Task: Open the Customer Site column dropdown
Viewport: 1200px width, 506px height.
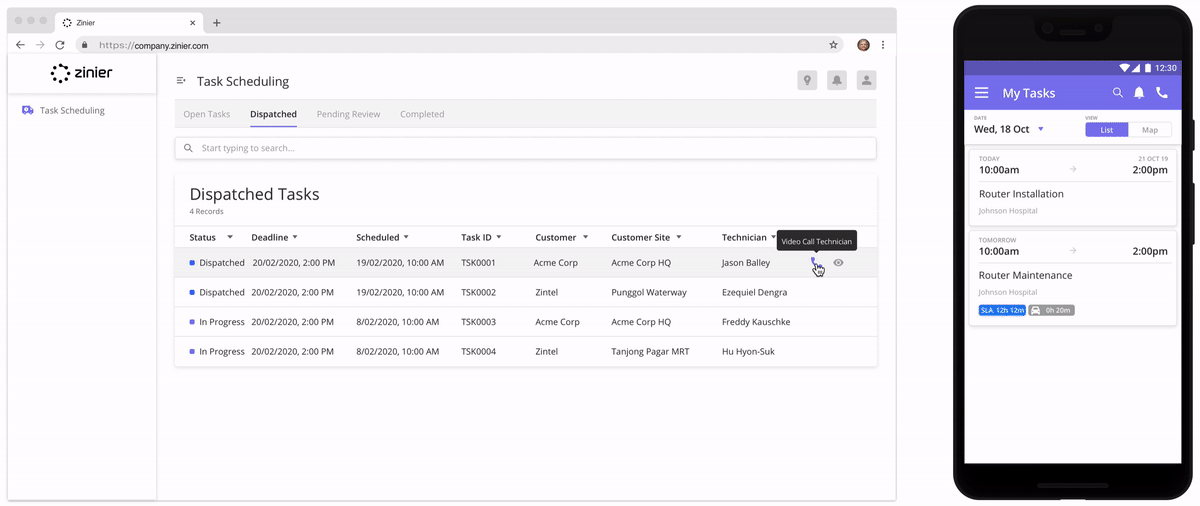Action: (679, 238)
